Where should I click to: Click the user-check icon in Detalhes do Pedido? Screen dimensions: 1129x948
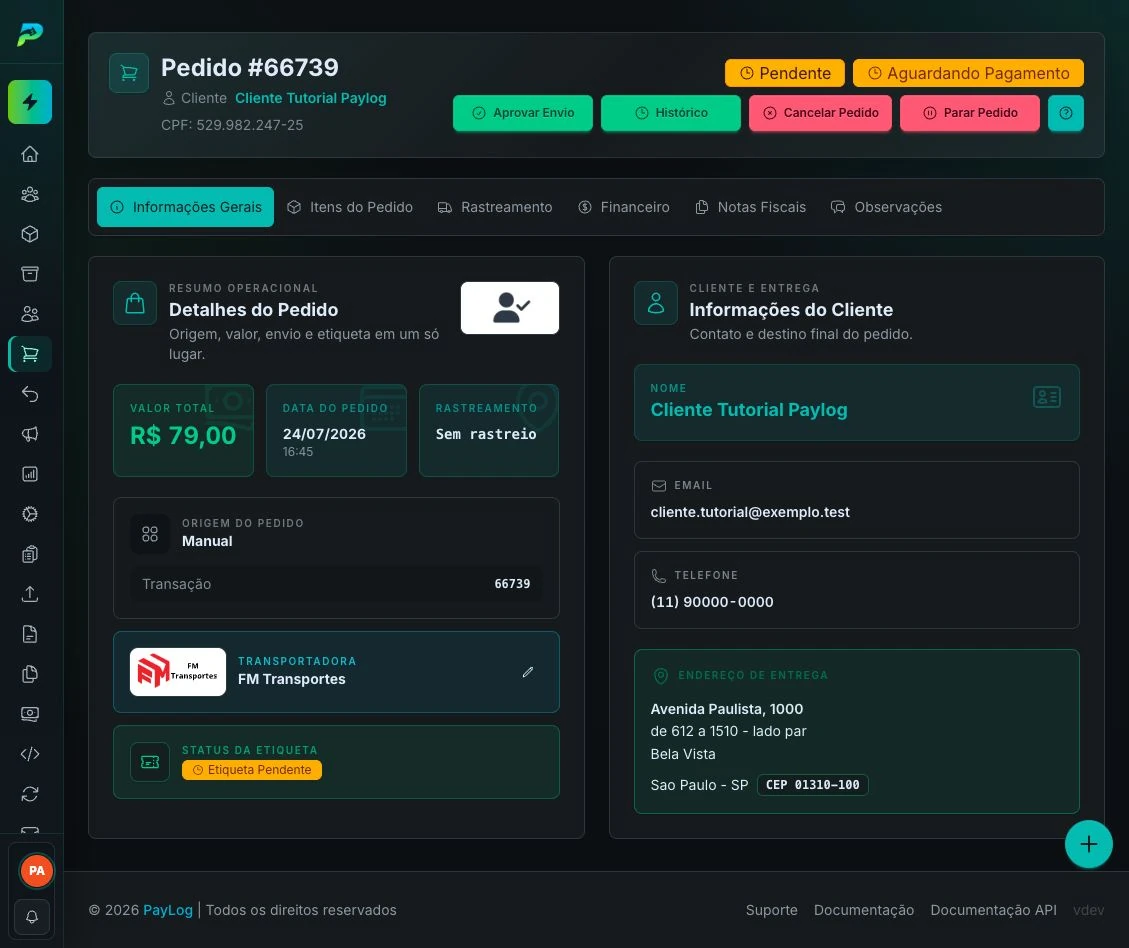click(x=510, y=308)
